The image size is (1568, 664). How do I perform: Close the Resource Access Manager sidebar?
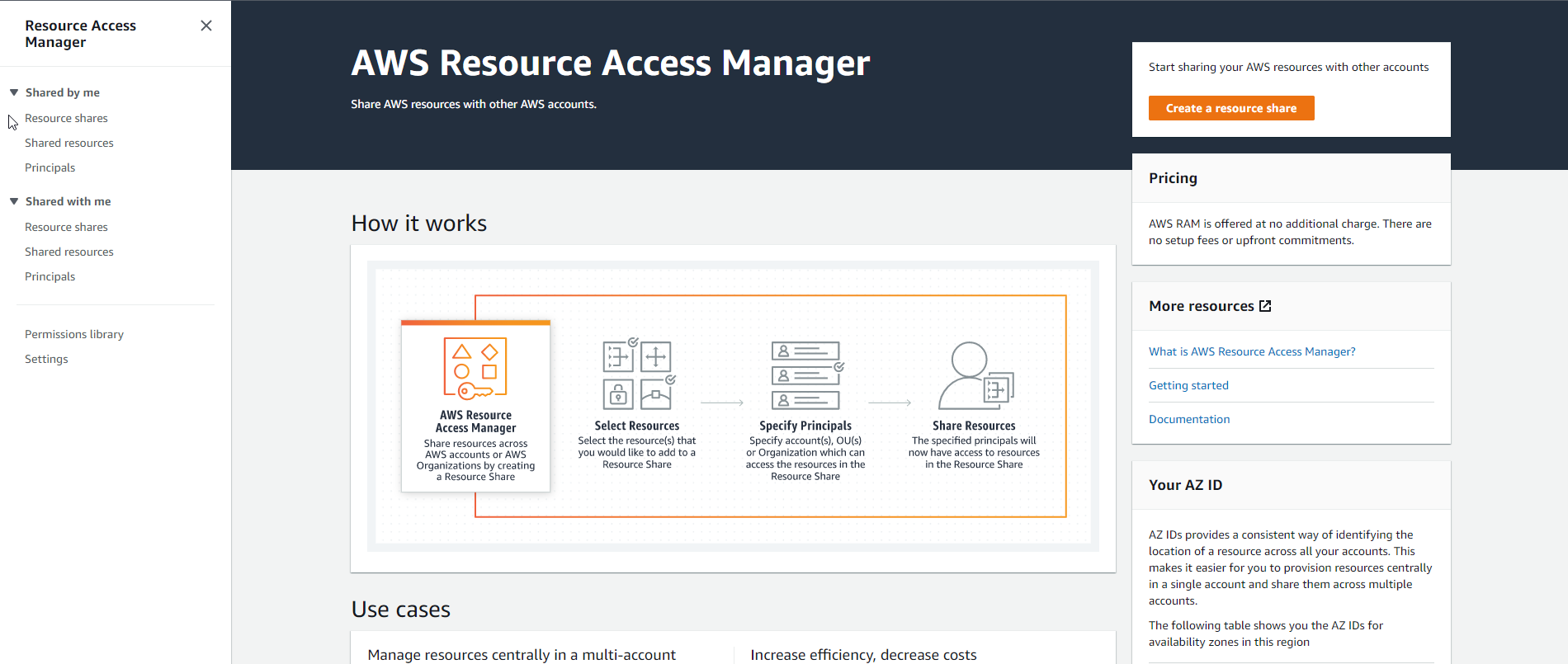(206, 26)
